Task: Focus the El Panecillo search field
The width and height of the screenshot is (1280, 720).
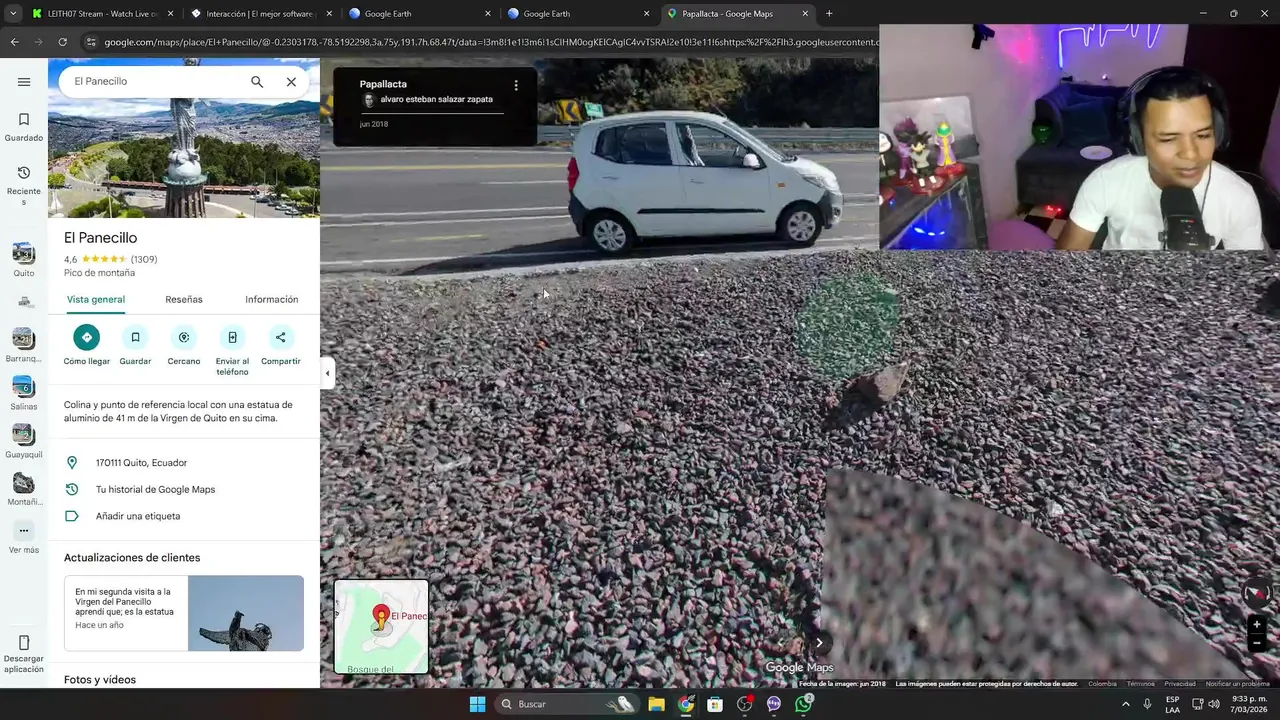Action: point(150,82)
